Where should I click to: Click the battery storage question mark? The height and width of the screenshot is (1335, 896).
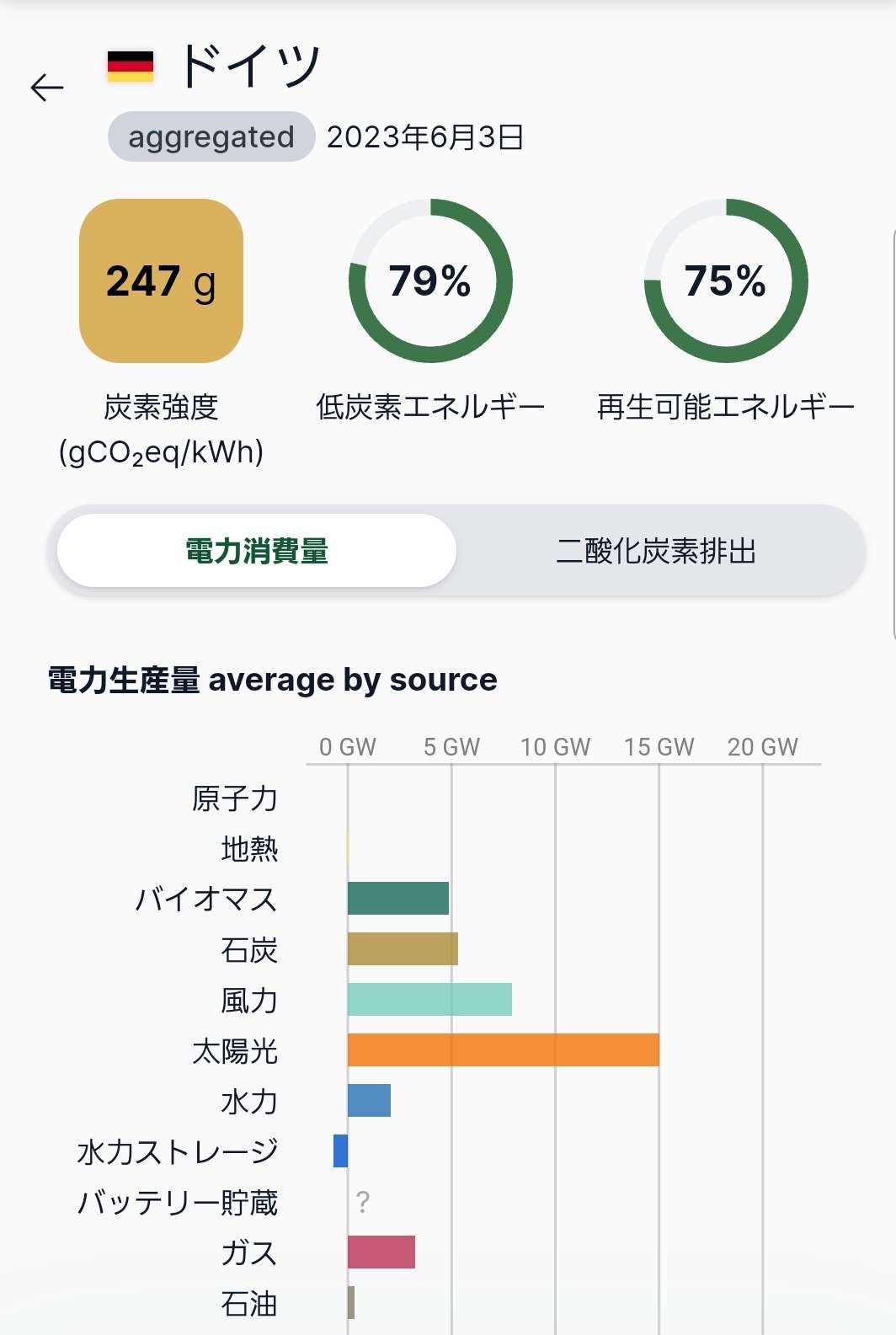pos(363,1202)
